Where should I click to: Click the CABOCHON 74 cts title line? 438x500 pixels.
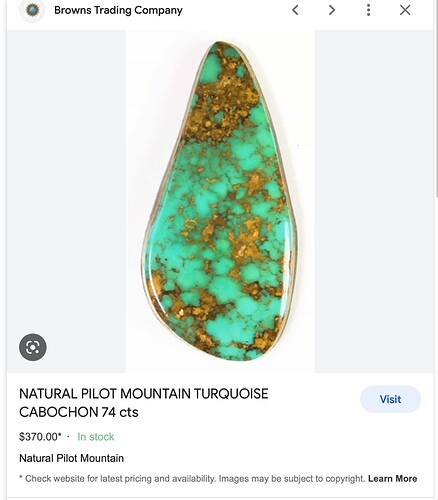(79, 412)
